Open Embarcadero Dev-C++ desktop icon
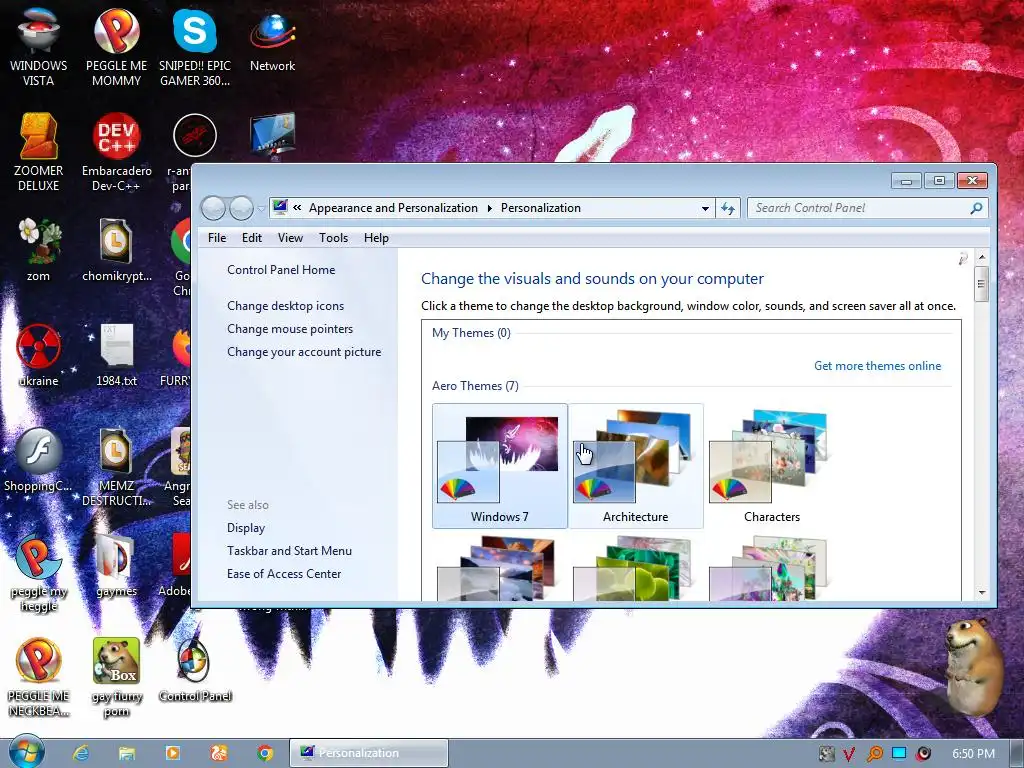Screen dimensions: 1024x768 tap(116, 152)
